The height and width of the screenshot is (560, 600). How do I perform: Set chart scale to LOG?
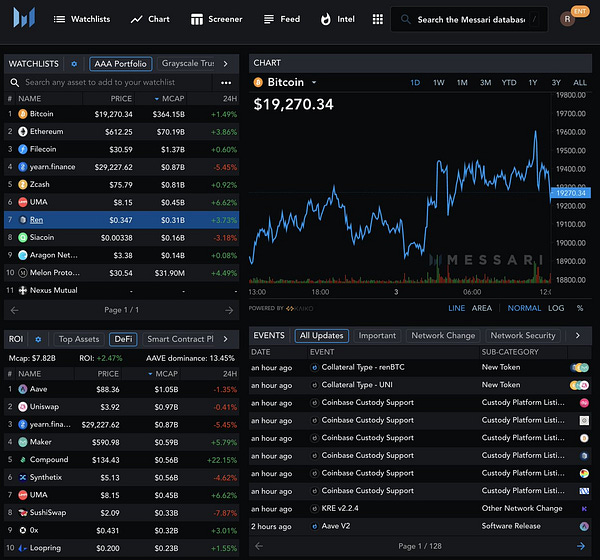[556, 308]
